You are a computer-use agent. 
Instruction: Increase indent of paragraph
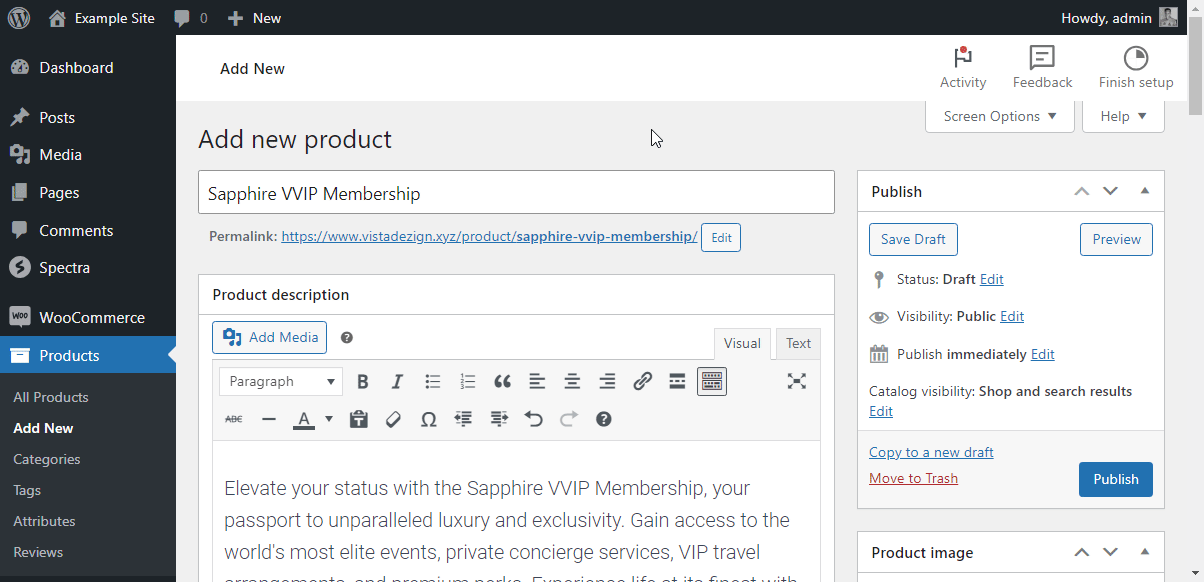point(499,420)
